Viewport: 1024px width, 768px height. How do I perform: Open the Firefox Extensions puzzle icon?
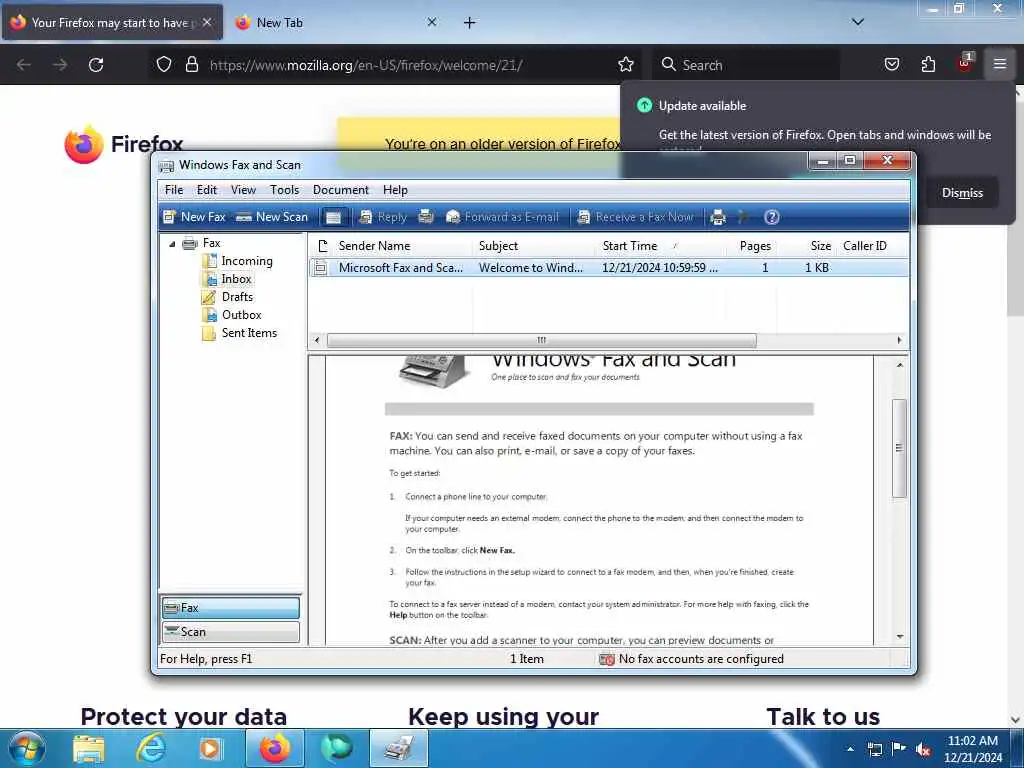928,65
